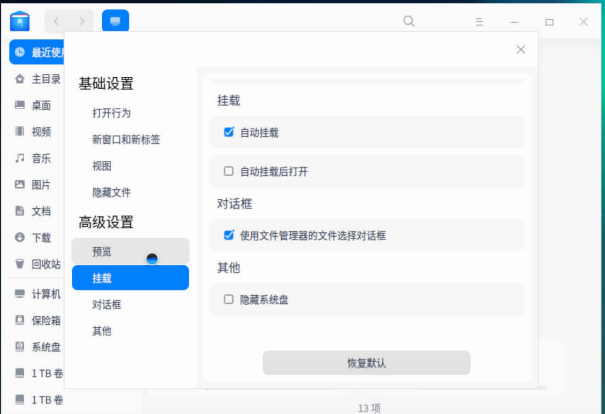Uncheck 使用文件管理器的文件选择对话框

229,235
